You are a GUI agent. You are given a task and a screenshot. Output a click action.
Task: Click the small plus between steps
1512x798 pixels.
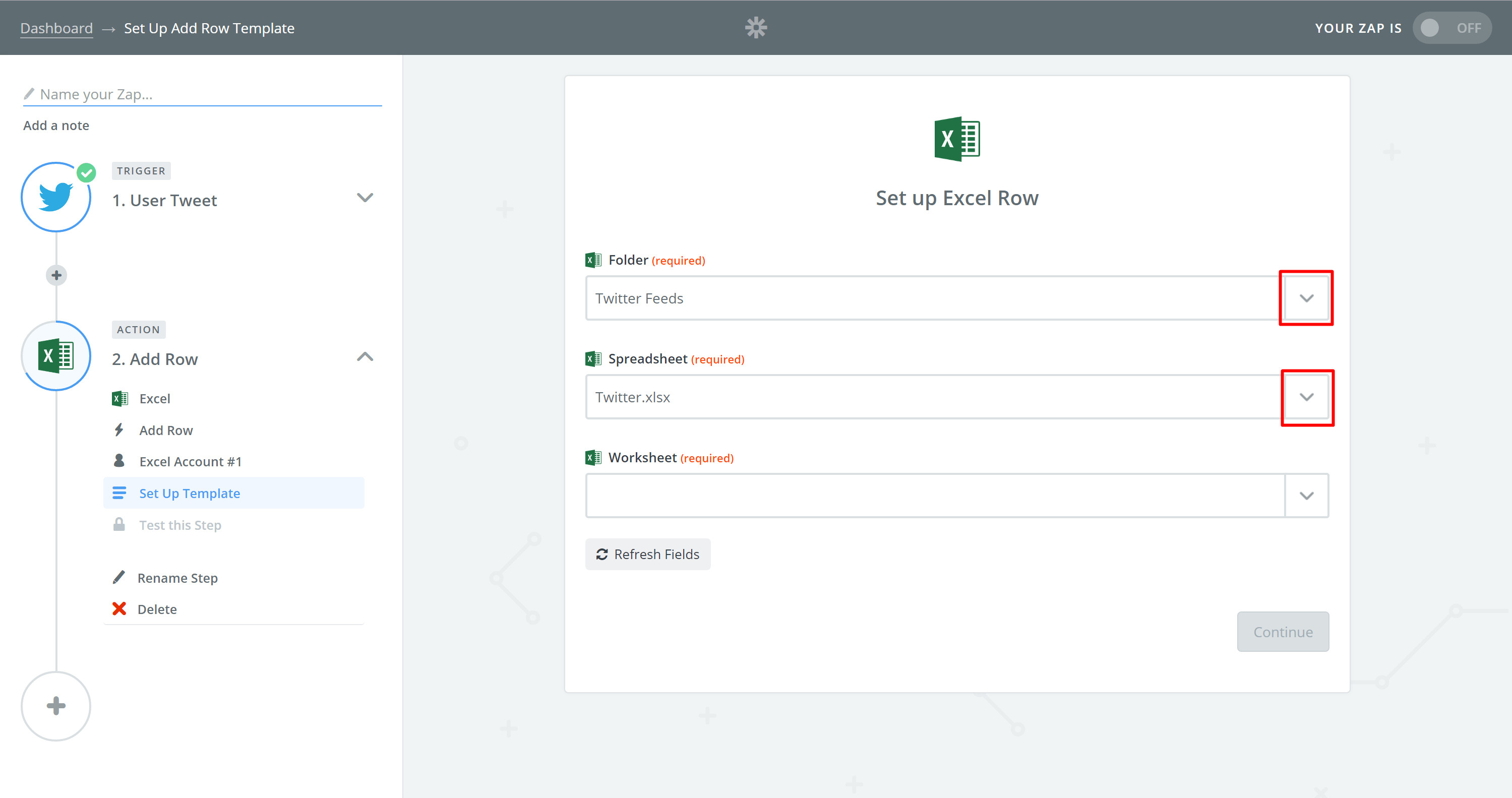(56, 275)
